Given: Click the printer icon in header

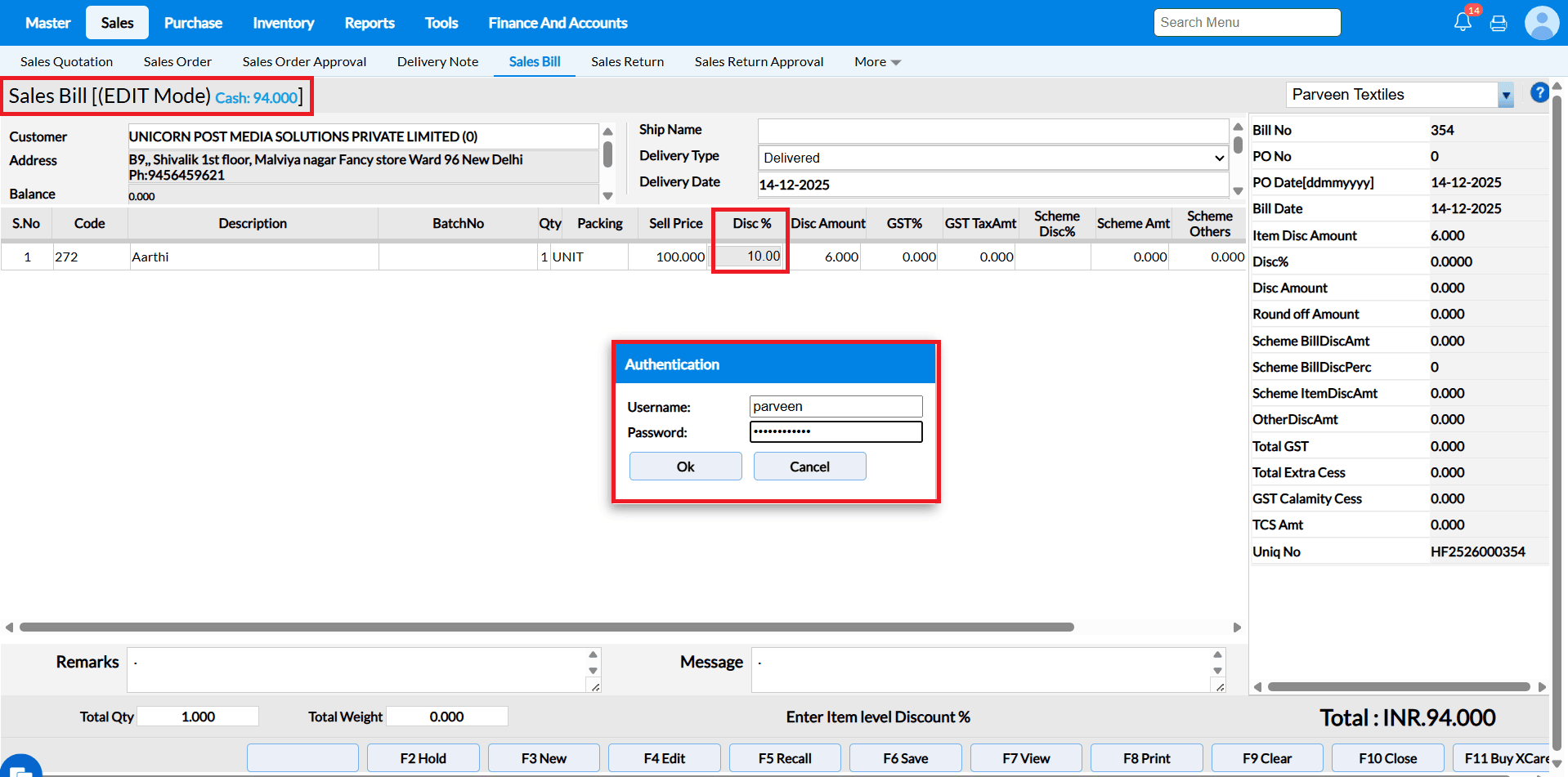Looking at the screenshot, I should [1499, 24].
